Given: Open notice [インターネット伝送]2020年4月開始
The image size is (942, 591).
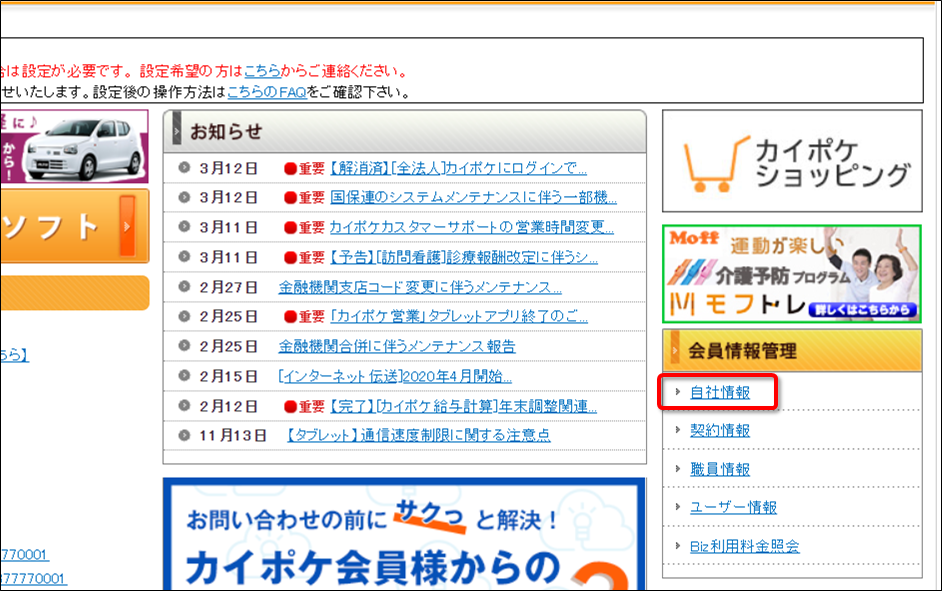Looking at the screenshot, I should click(395, 376).
